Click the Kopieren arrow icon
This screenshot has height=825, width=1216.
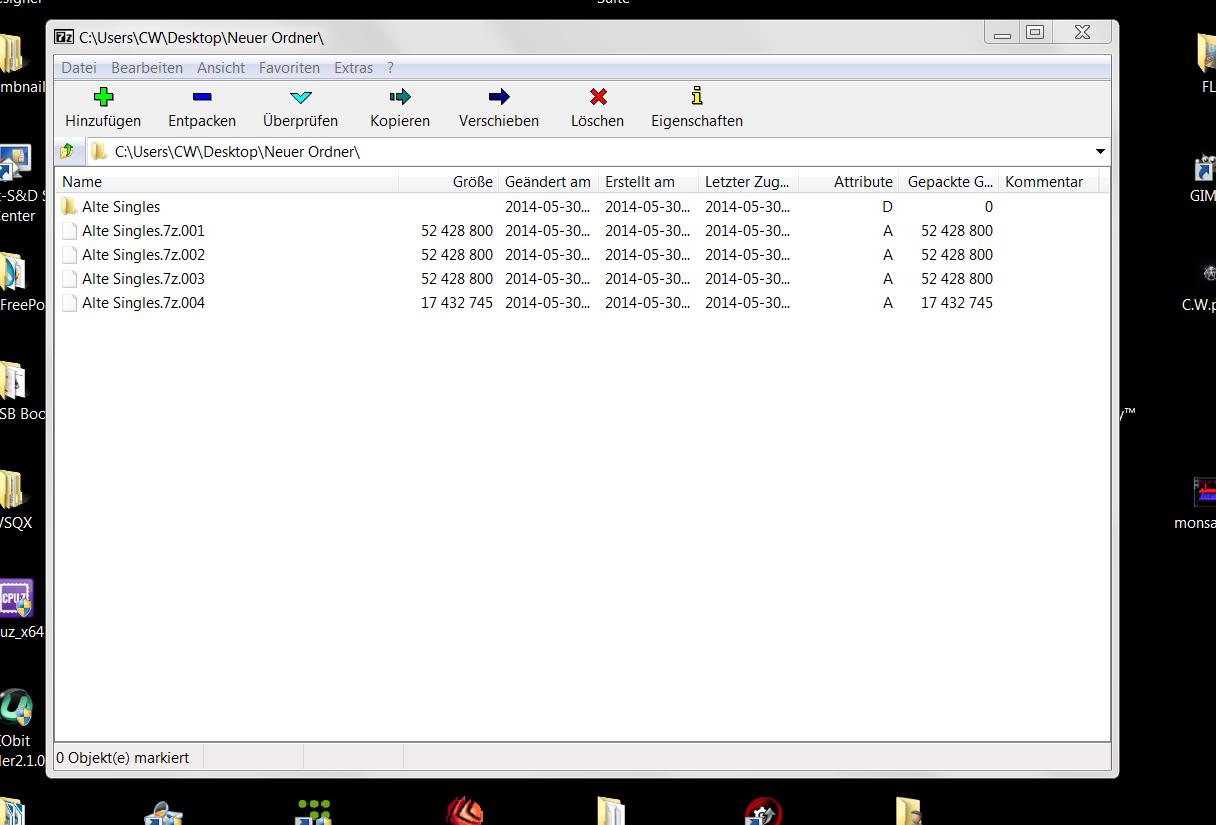pyautogui.click(x=400, y=97)
